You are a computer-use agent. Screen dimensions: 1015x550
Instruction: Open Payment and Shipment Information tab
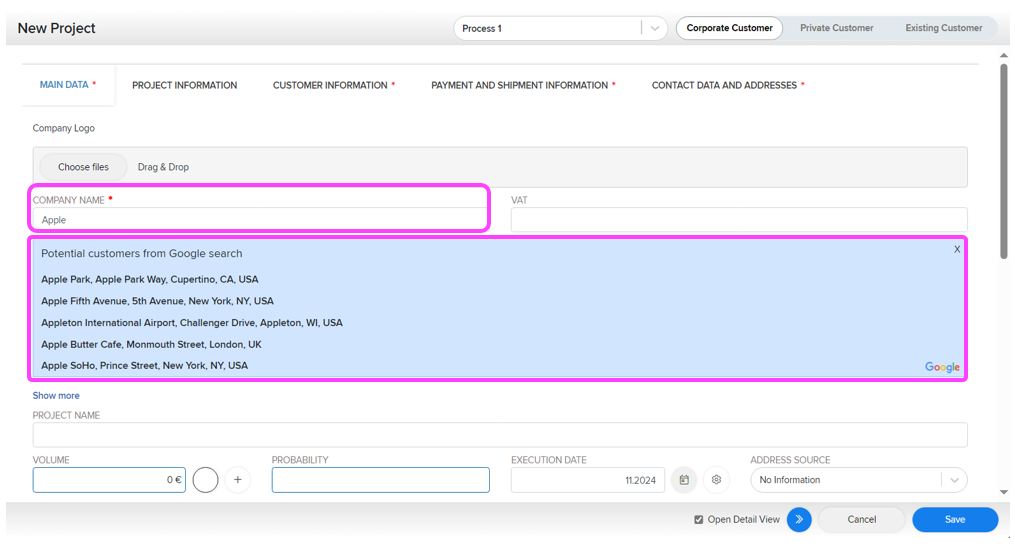pyautogui.click(x=523, y=85)
